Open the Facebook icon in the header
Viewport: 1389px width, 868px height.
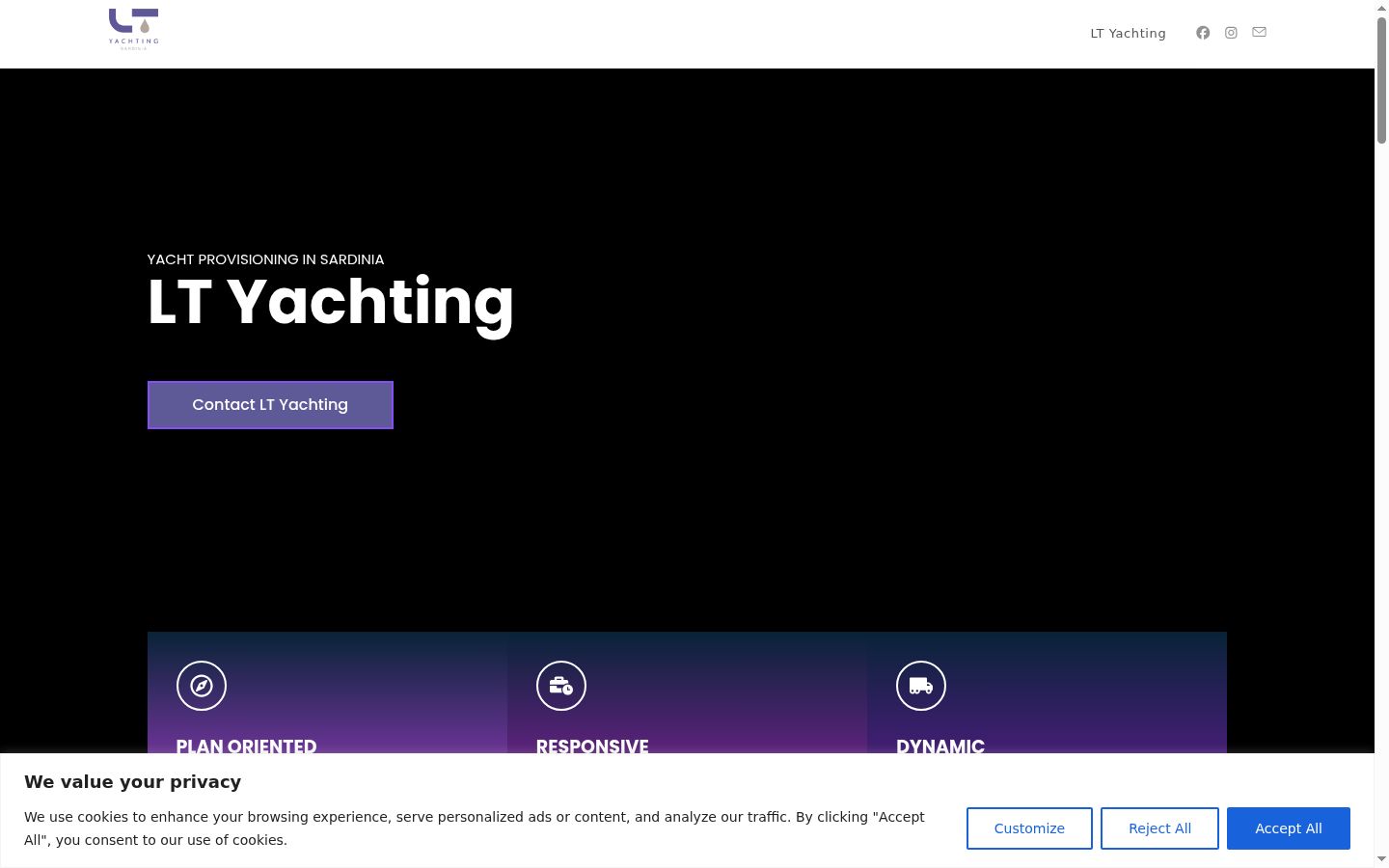click(1203, 33)
